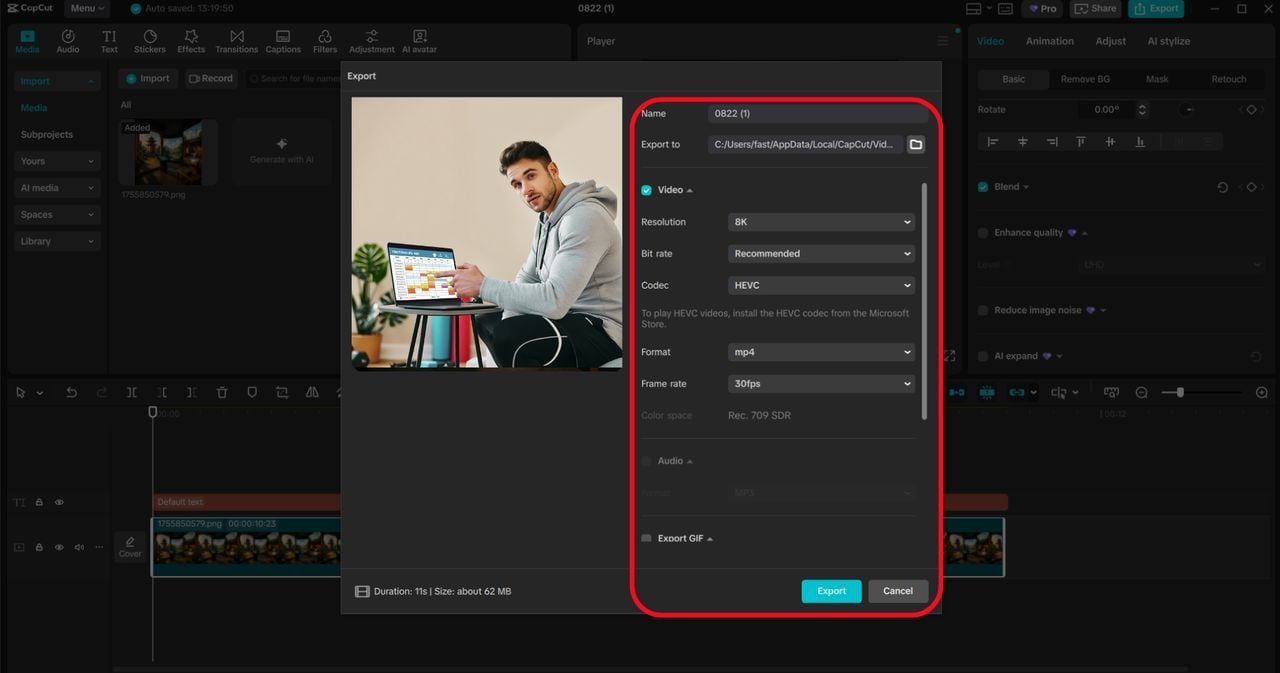Click the Name input field 0822 (1)
Image resolution: width=1280 pixels, height=673 pixels.
(x=818, y=114)
